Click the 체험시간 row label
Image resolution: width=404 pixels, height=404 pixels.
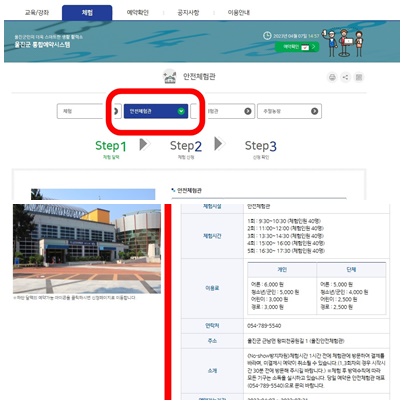click(212, 236)
